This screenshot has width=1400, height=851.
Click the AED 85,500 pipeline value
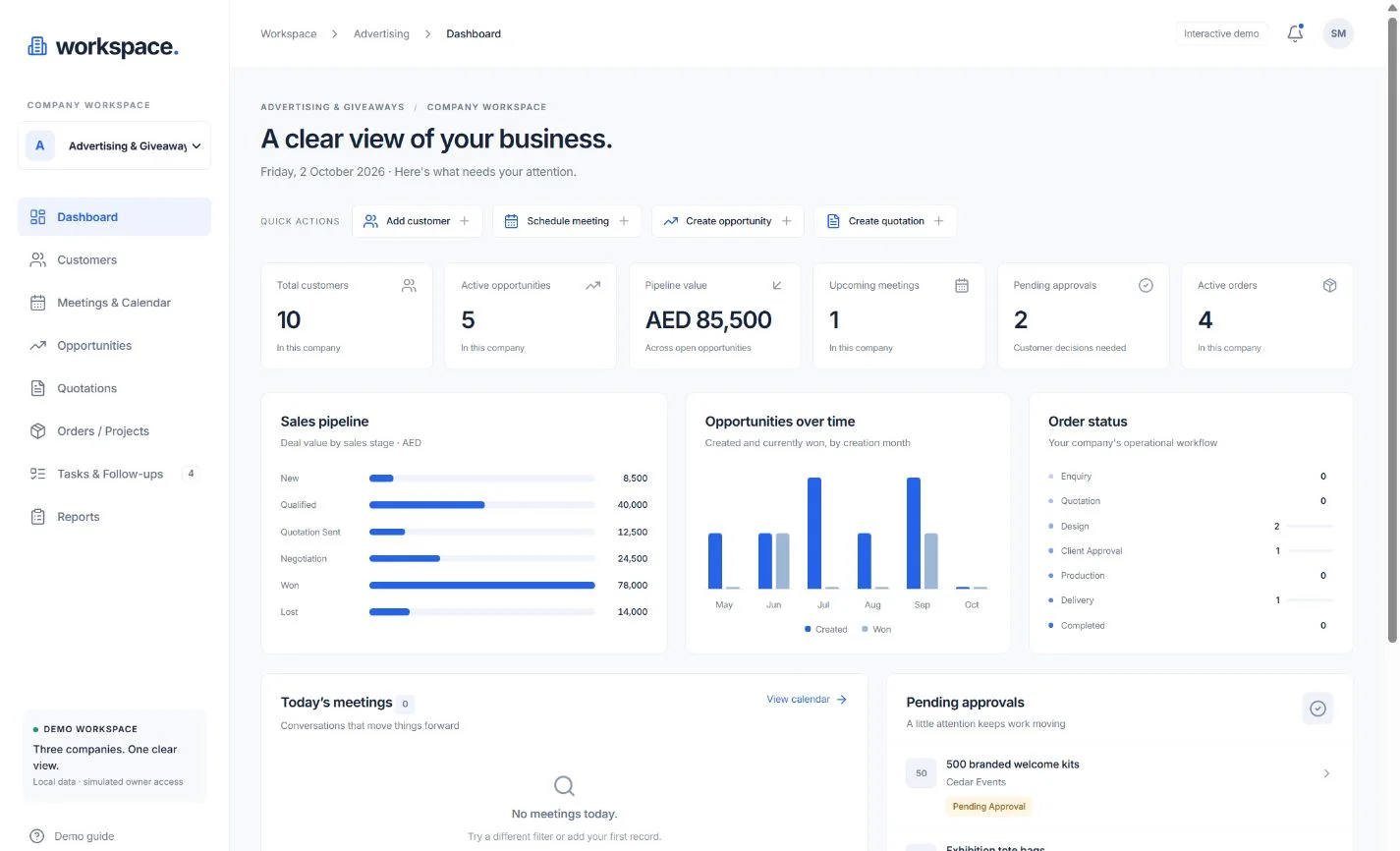pos(708,320)
